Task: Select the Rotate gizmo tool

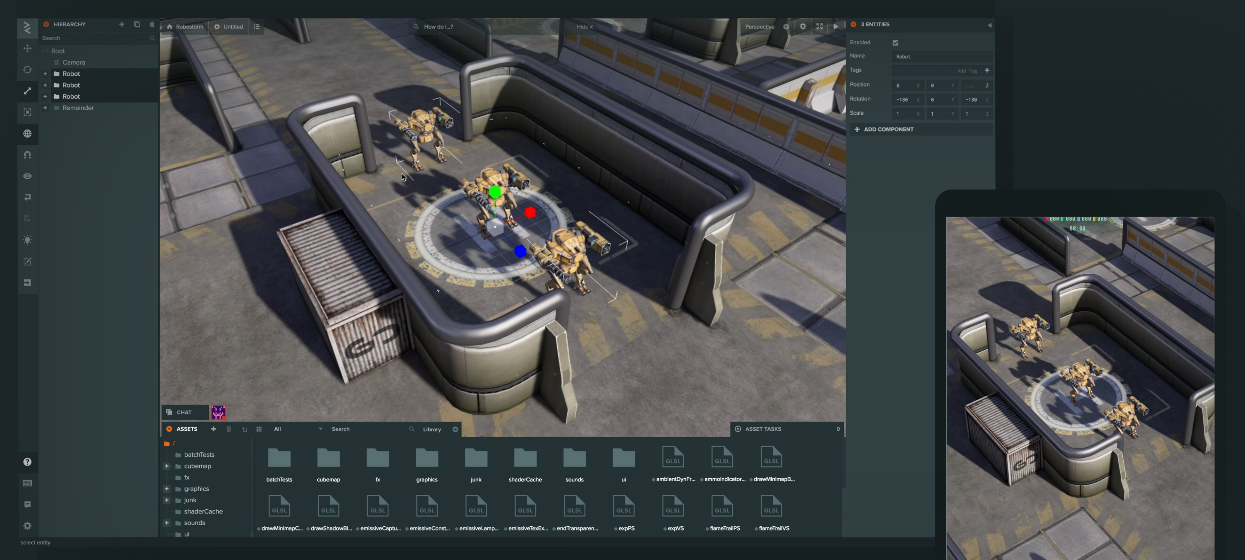Action: pos(27,69)
